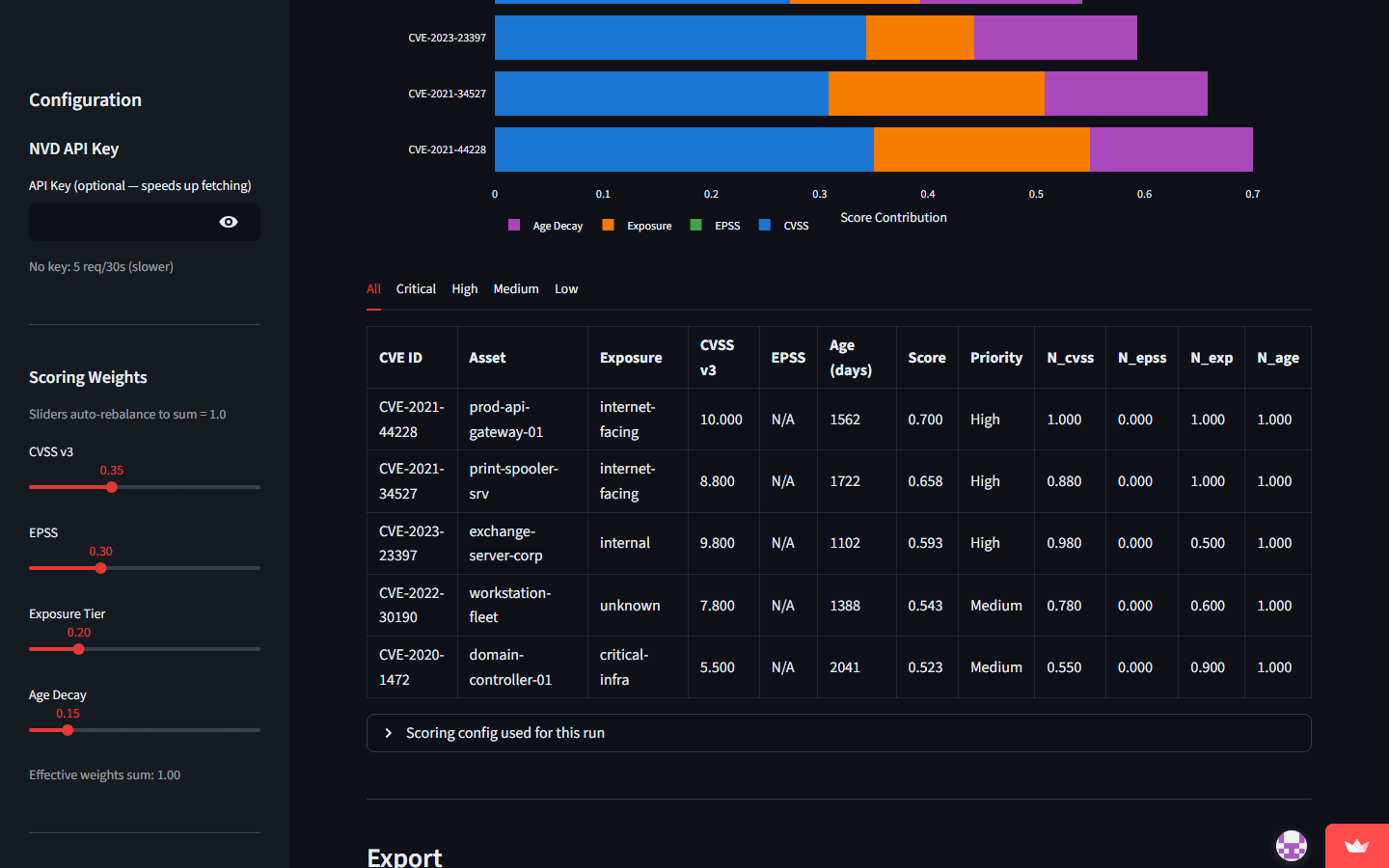
Task: Select the Medium priority tab
Action: (516, 289)
